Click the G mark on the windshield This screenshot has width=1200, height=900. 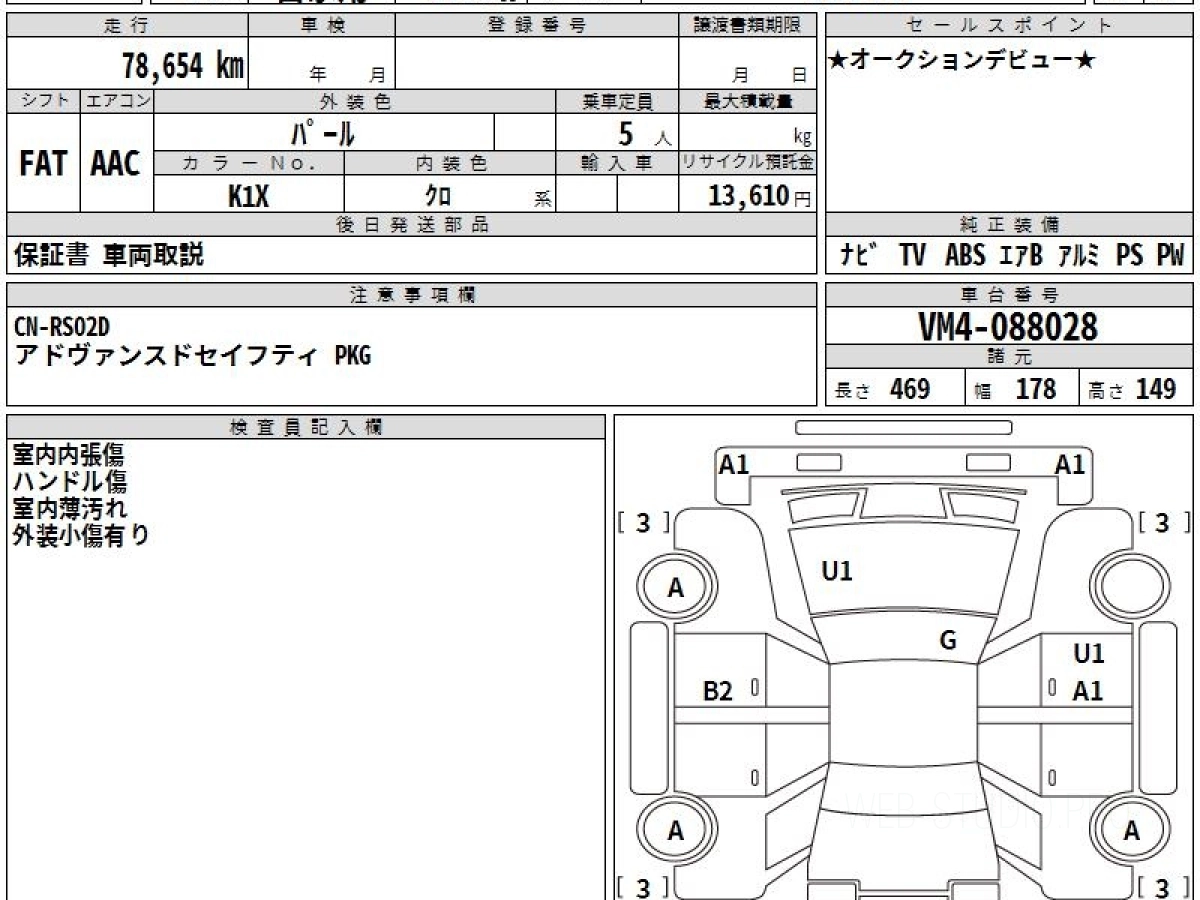[948, 640]
